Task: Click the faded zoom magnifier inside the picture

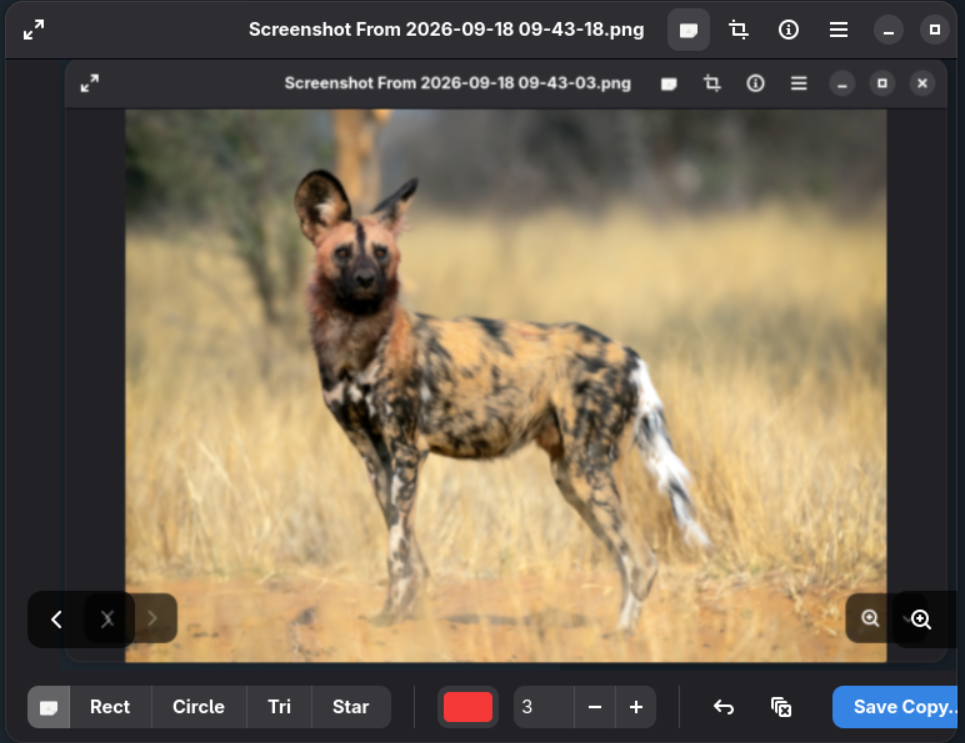Action: pos(870,617)
